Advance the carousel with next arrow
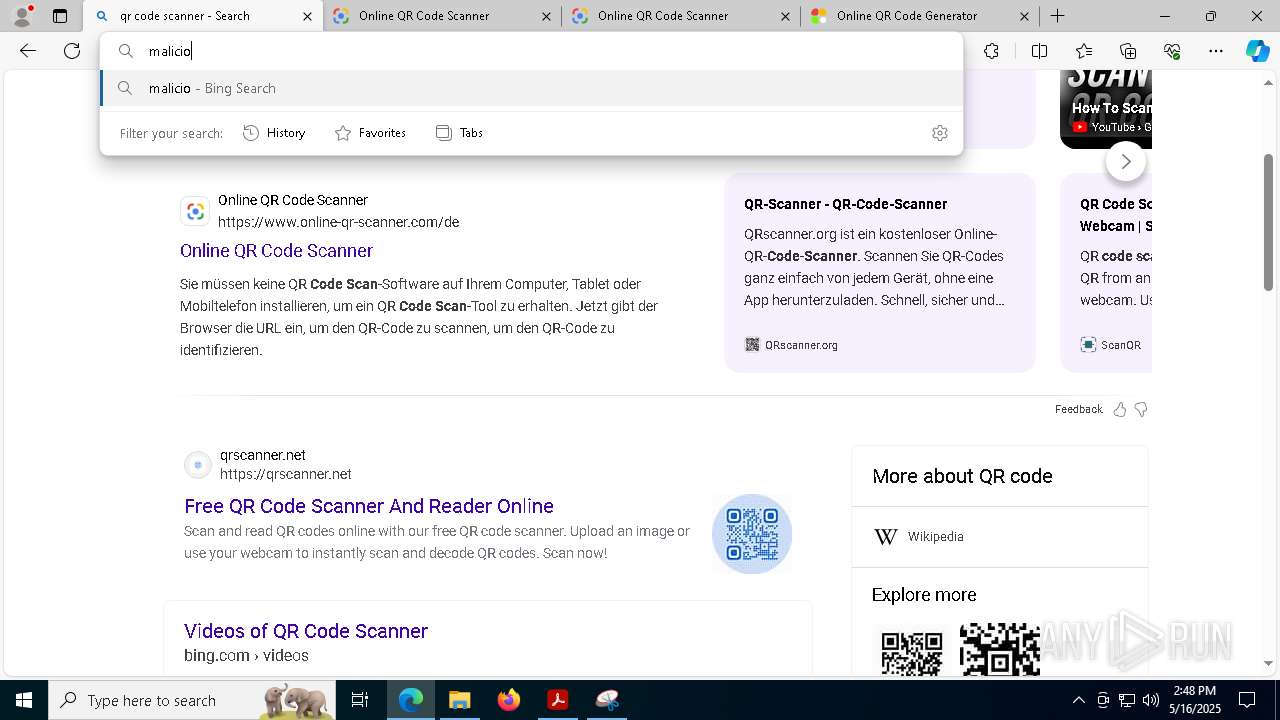The image size is (1280, 720). (x=1126, y=161)
